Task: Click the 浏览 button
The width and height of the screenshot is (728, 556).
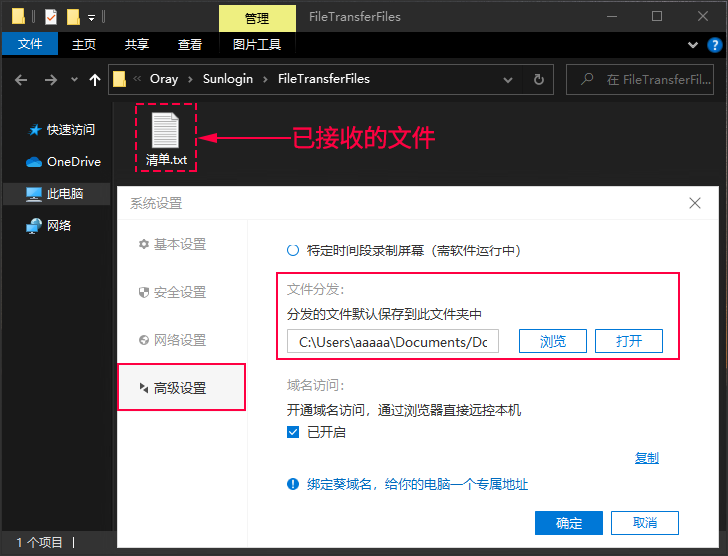Action: click(x=553, y=341)
